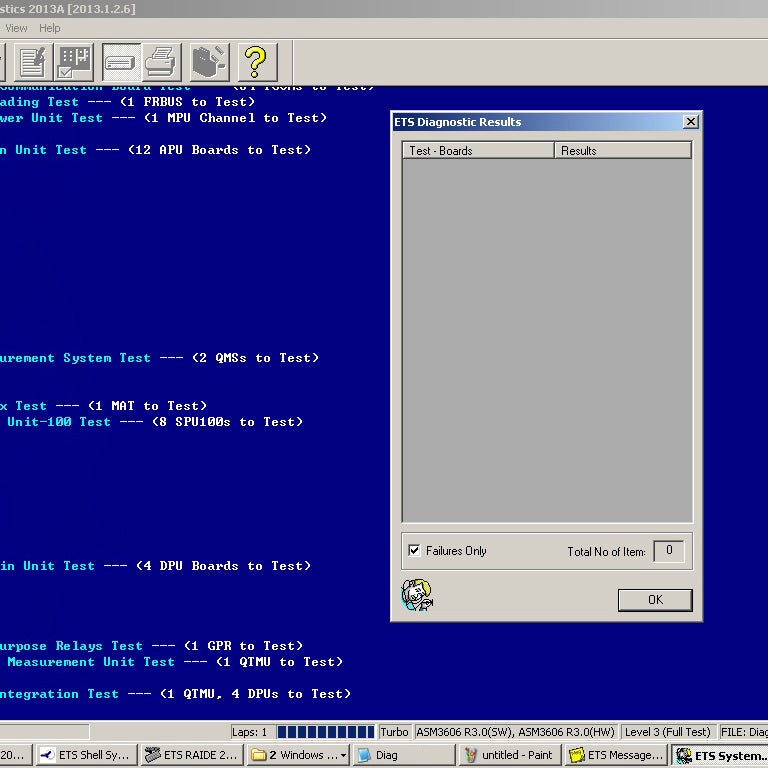
Task: Click the OK button in results dialog
Action: point(655,600)
